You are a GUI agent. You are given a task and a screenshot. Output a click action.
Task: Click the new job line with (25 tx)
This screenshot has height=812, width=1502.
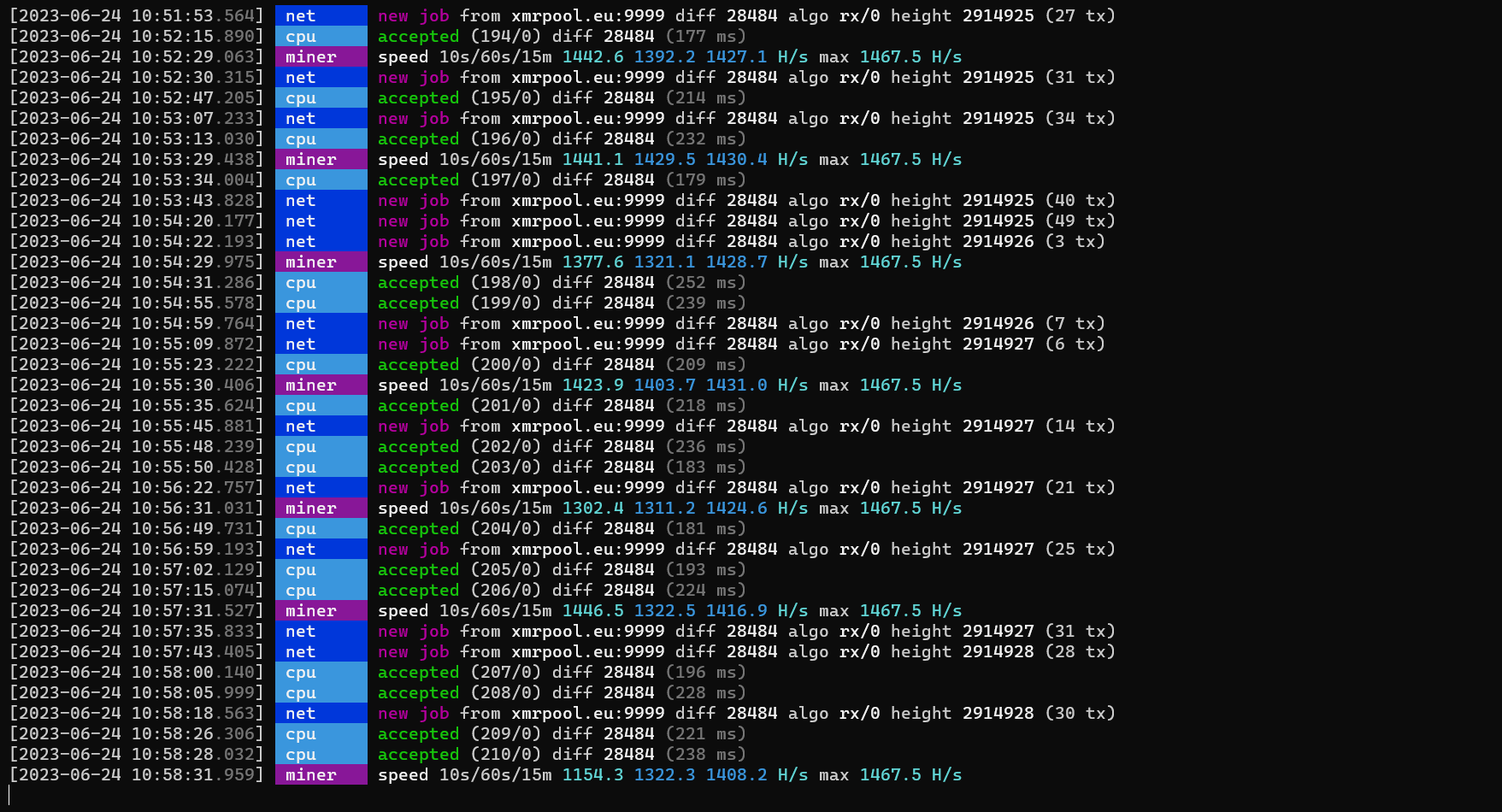(746, 549)
